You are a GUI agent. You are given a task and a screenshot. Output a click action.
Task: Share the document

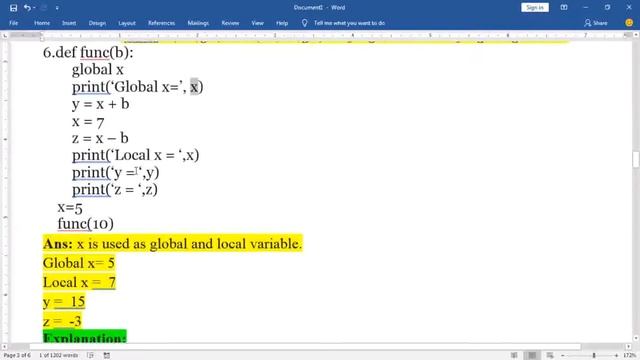596,23
